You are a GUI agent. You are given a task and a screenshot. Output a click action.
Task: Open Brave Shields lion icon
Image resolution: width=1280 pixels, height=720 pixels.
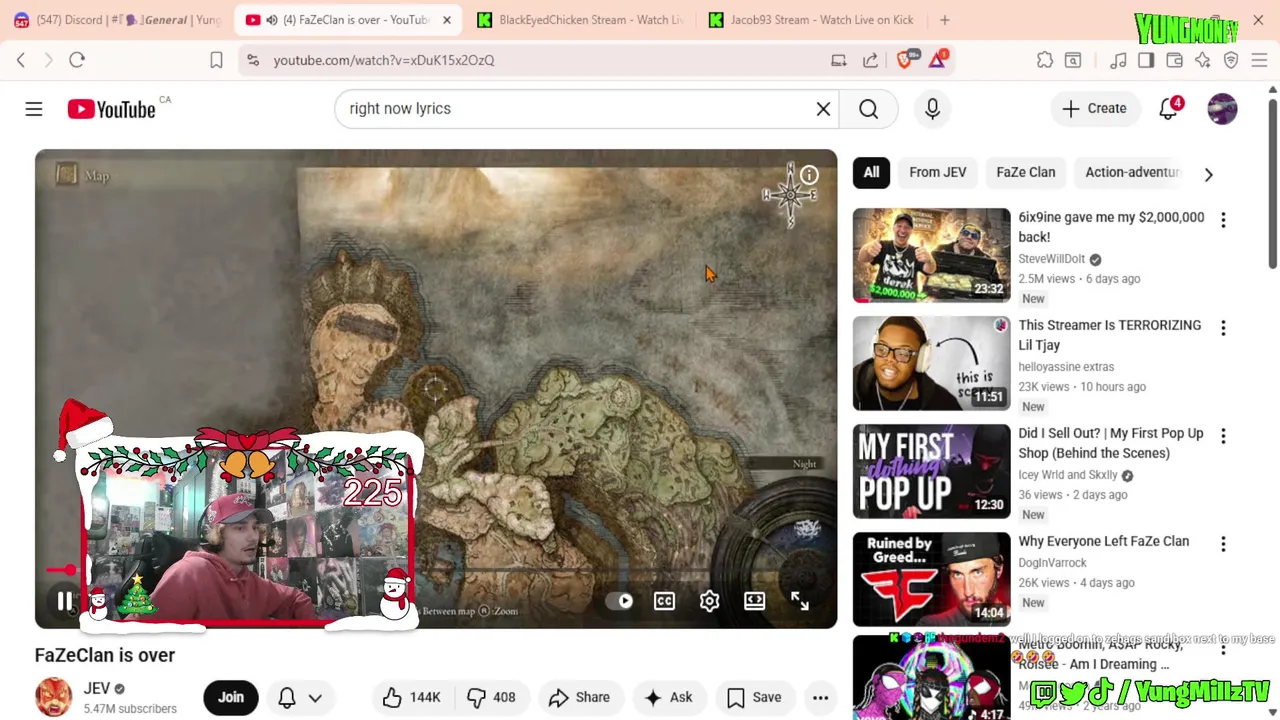pyautogui.click(x=905, y=60)
